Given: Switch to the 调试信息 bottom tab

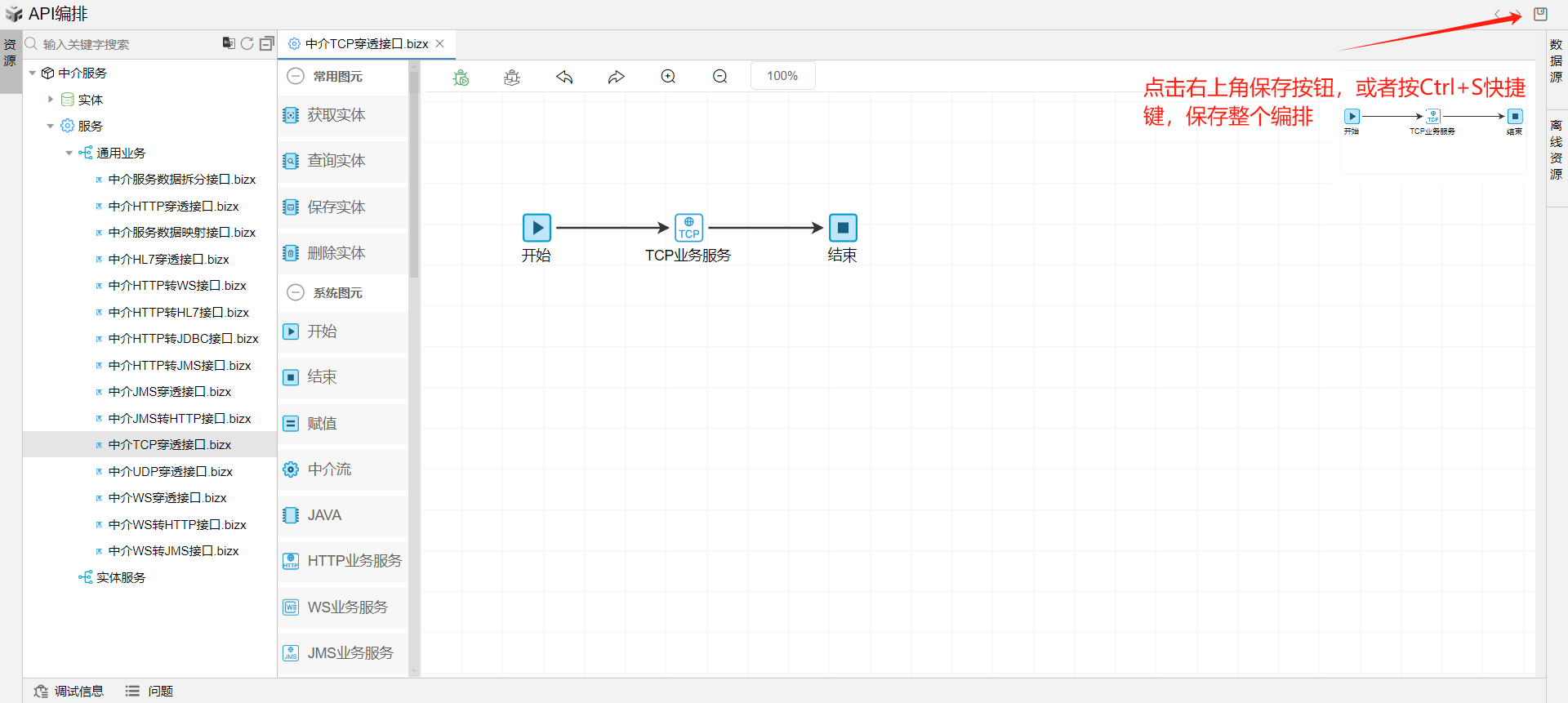Looking at the screenshot, I should (x=69, y=691).
